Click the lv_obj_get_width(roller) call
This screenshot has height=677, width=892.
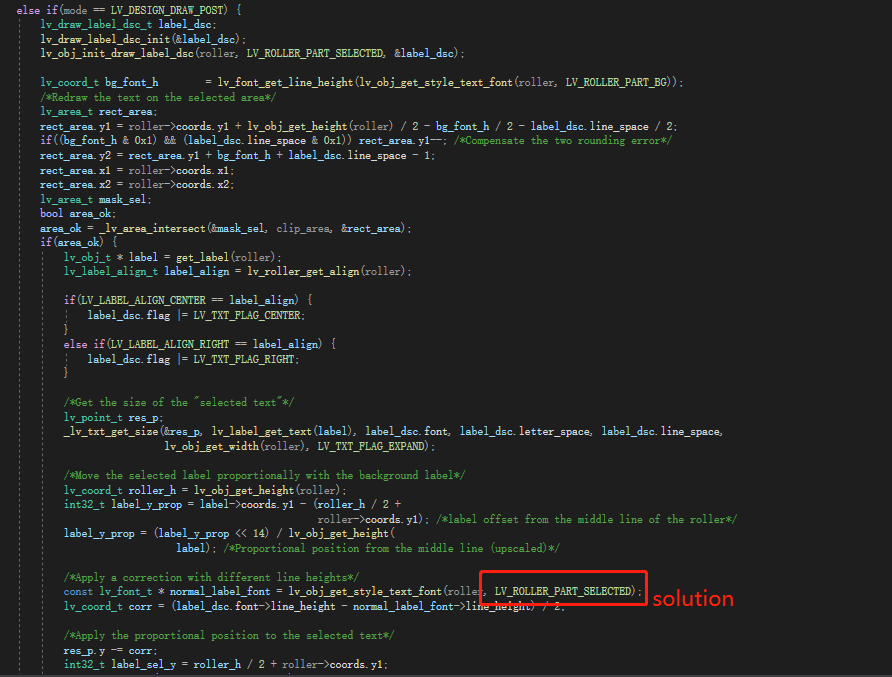tap(234, 447)
